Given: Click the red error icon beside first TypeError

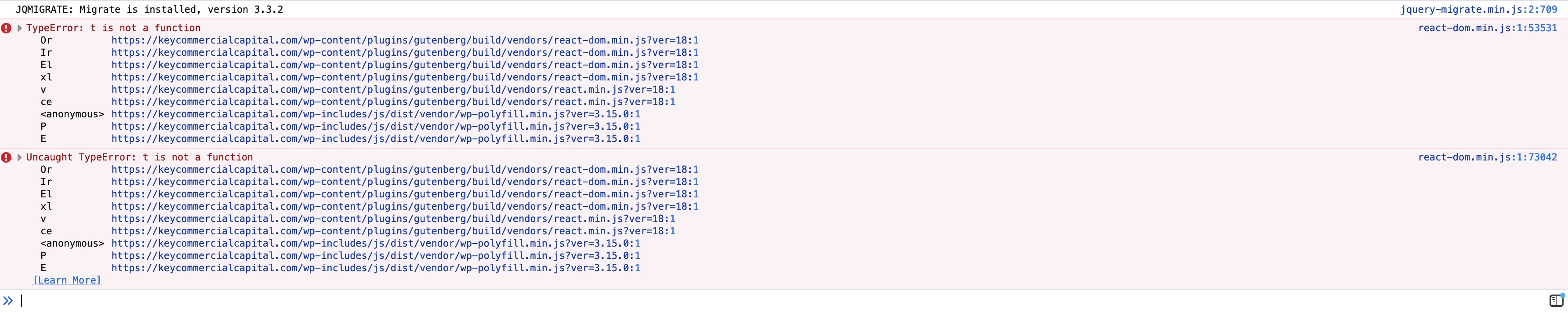Looking at the screenshot, I should 6,28.
